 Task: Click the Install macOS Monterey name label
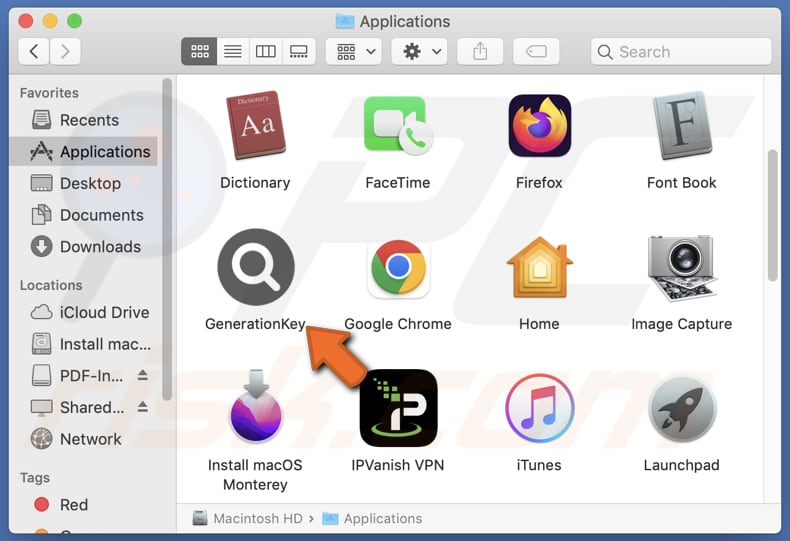tap(255, 475)
